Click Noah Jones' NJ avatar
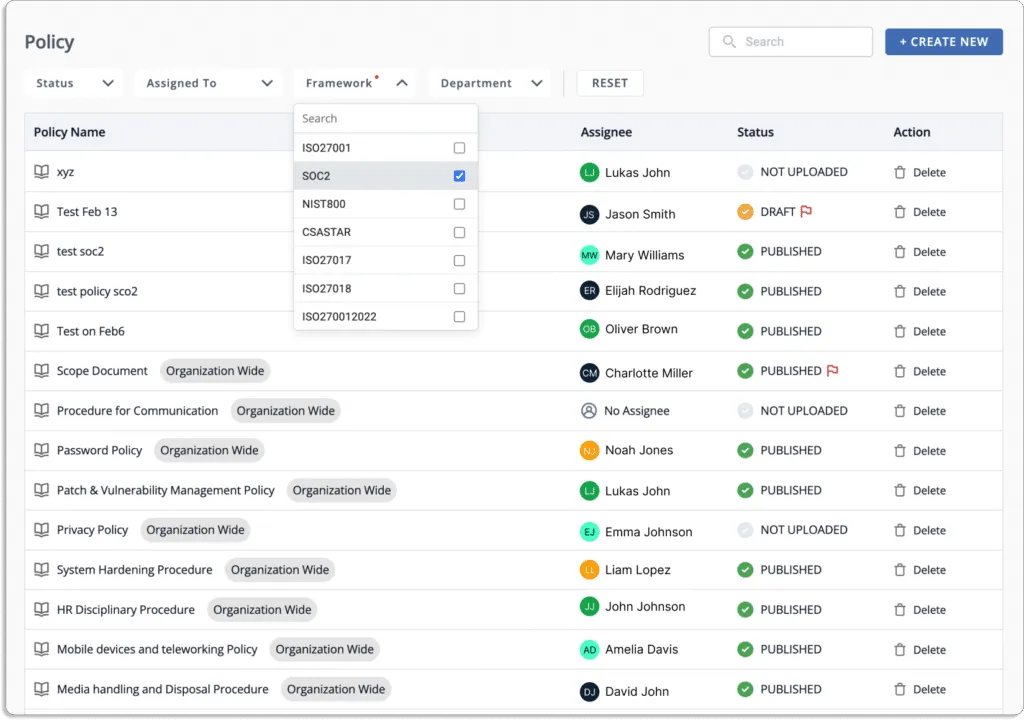 589,451
